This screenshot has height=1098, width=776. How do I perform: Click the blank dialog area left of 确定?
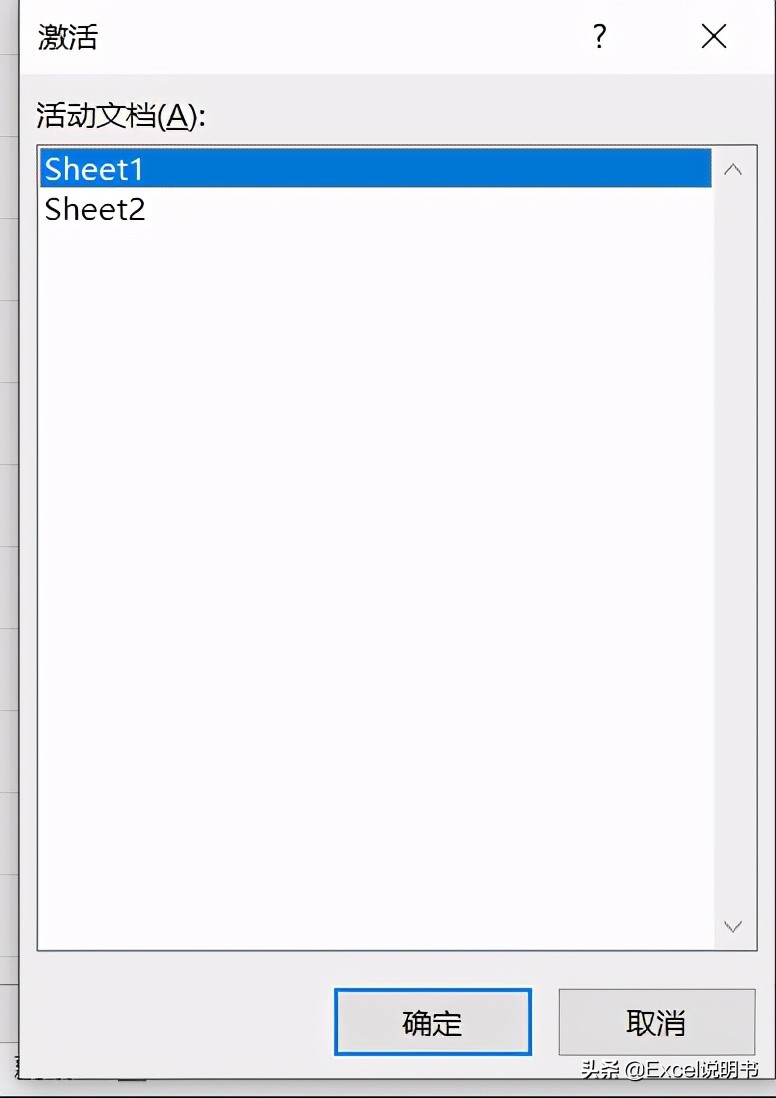[180, 1022]
